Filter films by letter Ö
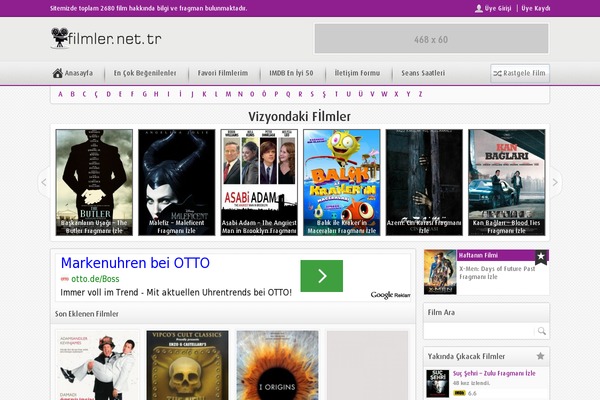The height and width of the screenshot is (400, 600). pyautogui.click(x=264, y=94)
